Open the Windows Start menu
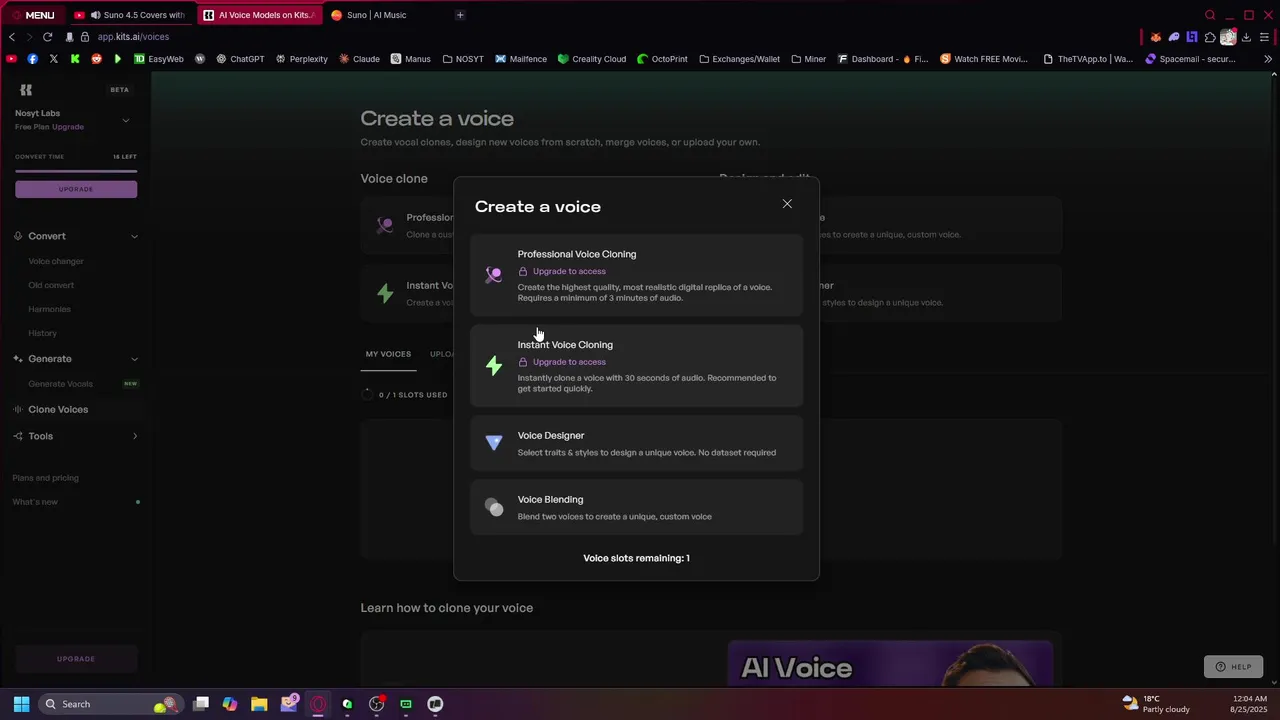Screen dimensions: 1280x720 [x=21, y=704]
